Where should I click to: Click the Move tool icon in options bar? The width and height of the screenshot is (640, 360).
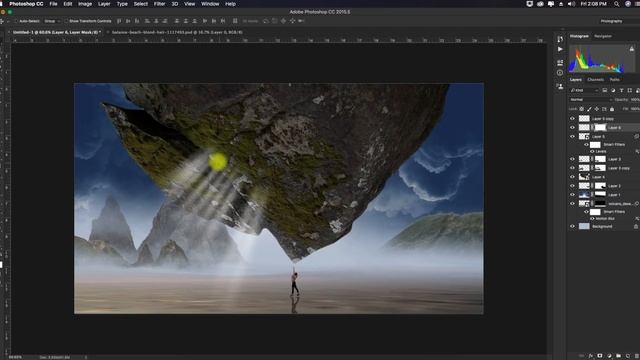tap(2, 21)
